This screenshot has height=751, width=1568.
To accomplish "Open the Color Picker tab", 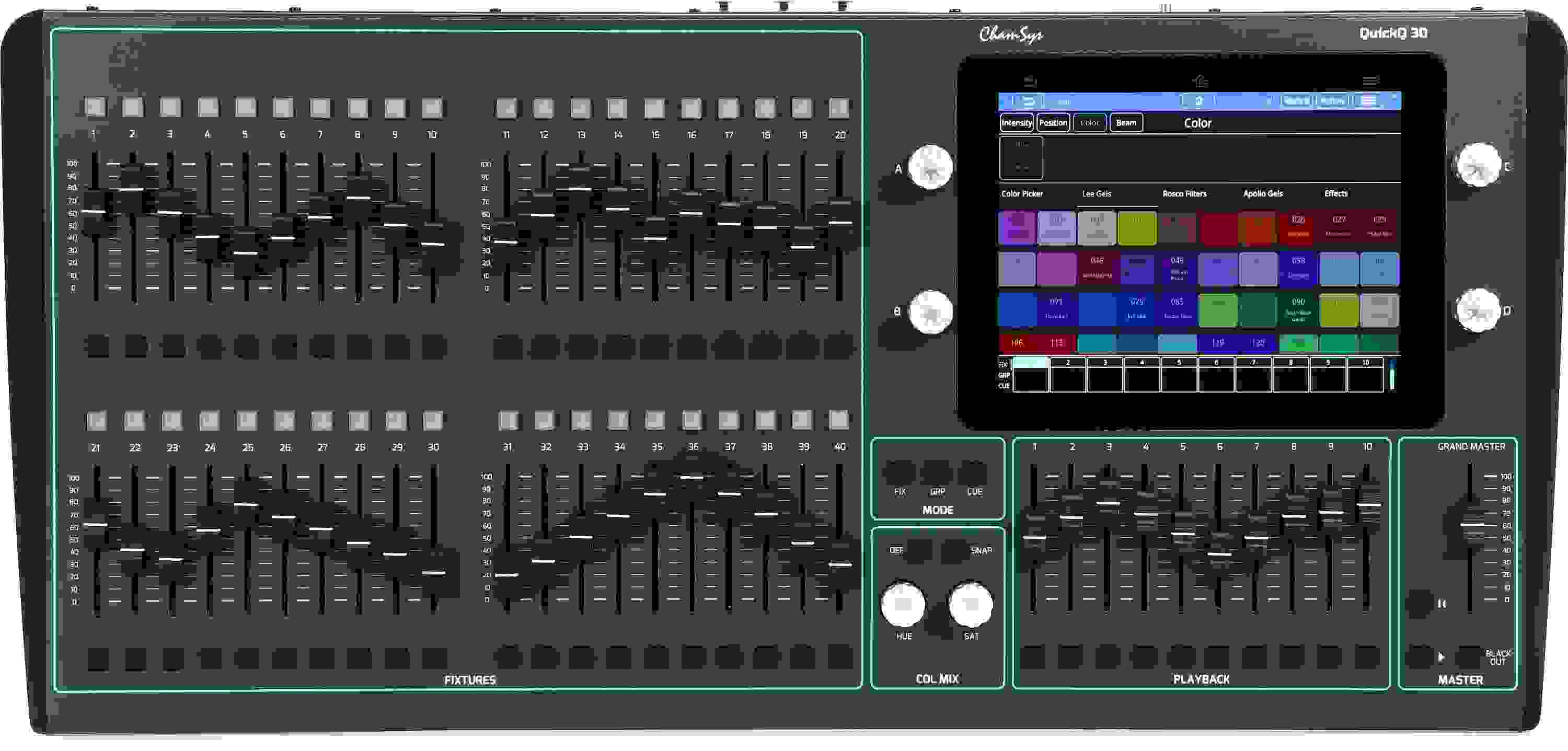I will (x=1023, y=193).
